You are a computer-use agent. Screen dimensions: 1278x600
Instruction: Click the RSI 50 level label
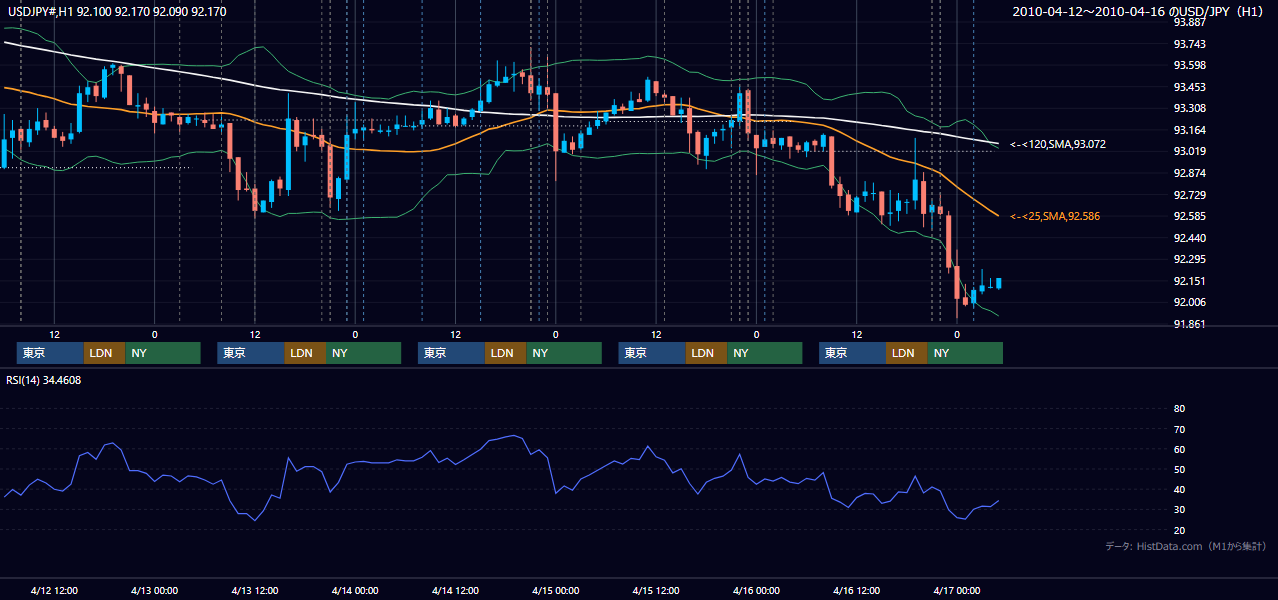[1179, 469]
